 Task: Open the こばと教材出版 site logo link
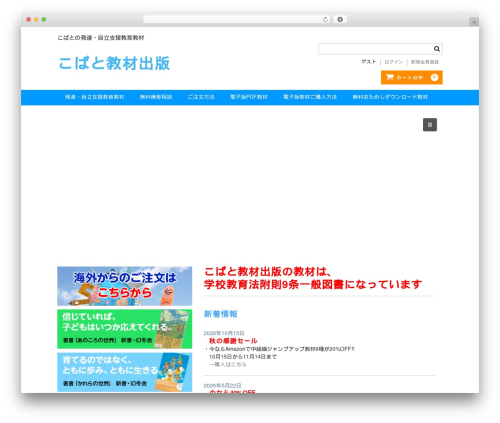point(114,63)
